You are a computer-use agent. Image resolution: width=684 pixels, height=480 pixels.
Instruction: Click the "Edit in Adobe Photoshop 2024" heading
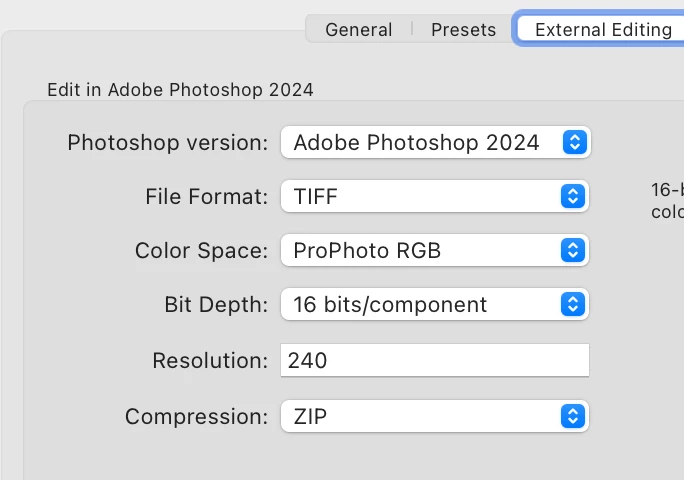[x=180, y=90]
